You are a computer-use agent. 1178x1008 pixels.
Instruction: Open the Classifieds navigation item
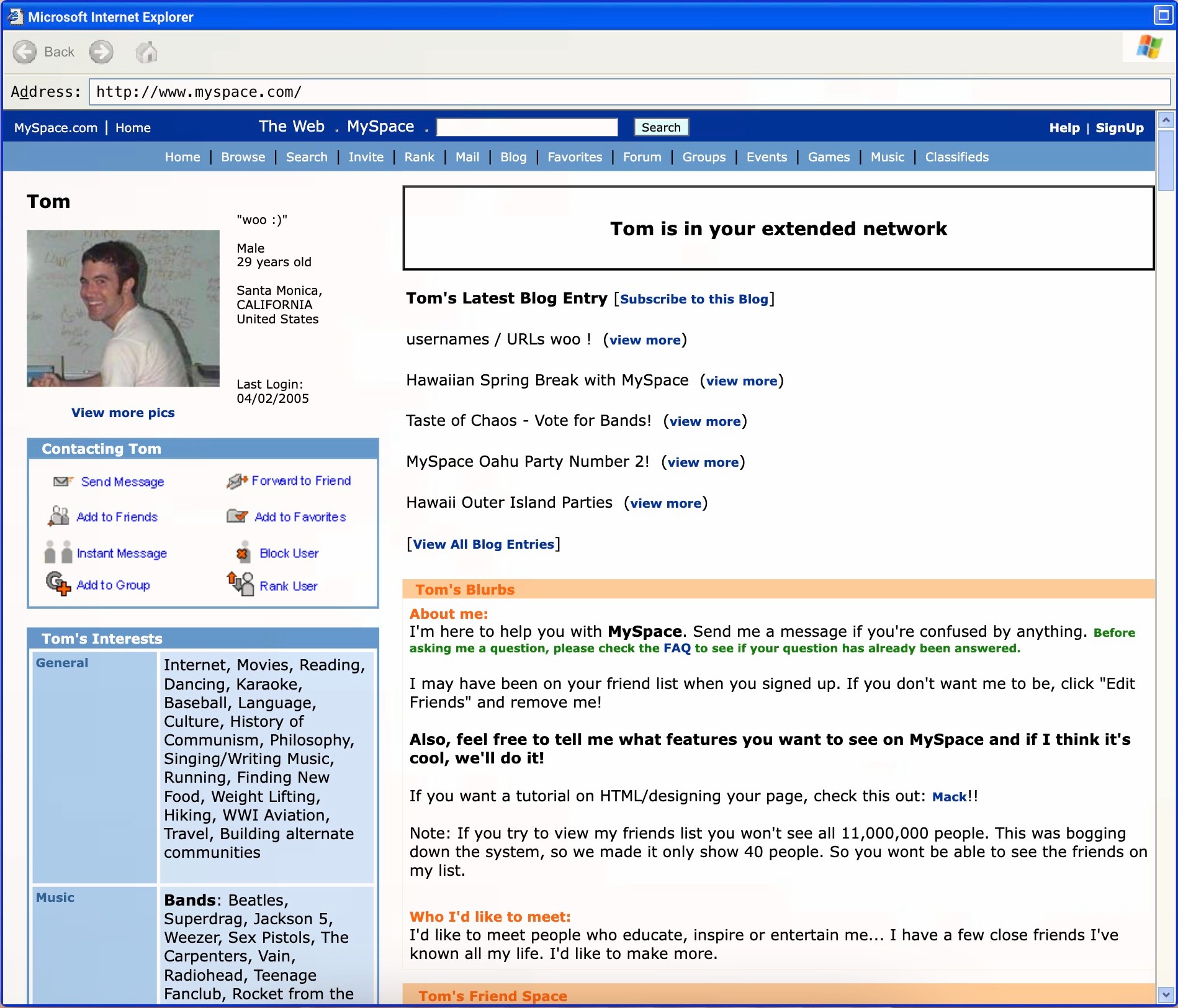[x=956, y=157]
